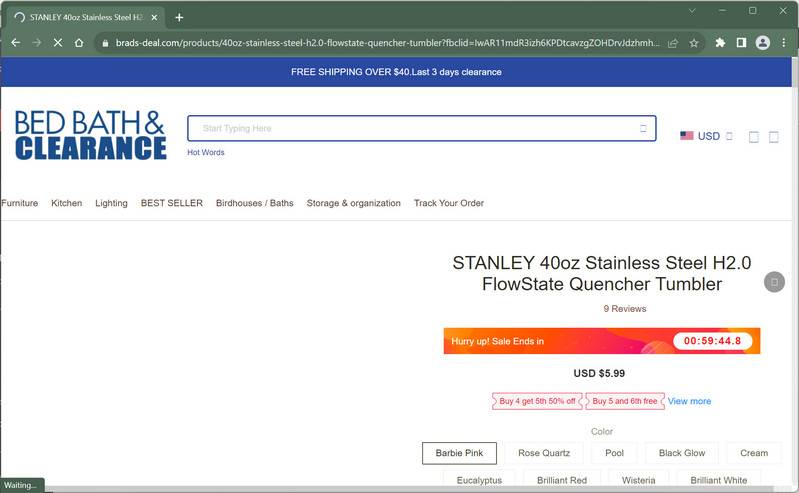Viewport: 799px width, 493px height.
Task: Select the Eucalyptus color
Action: (479, 480)
